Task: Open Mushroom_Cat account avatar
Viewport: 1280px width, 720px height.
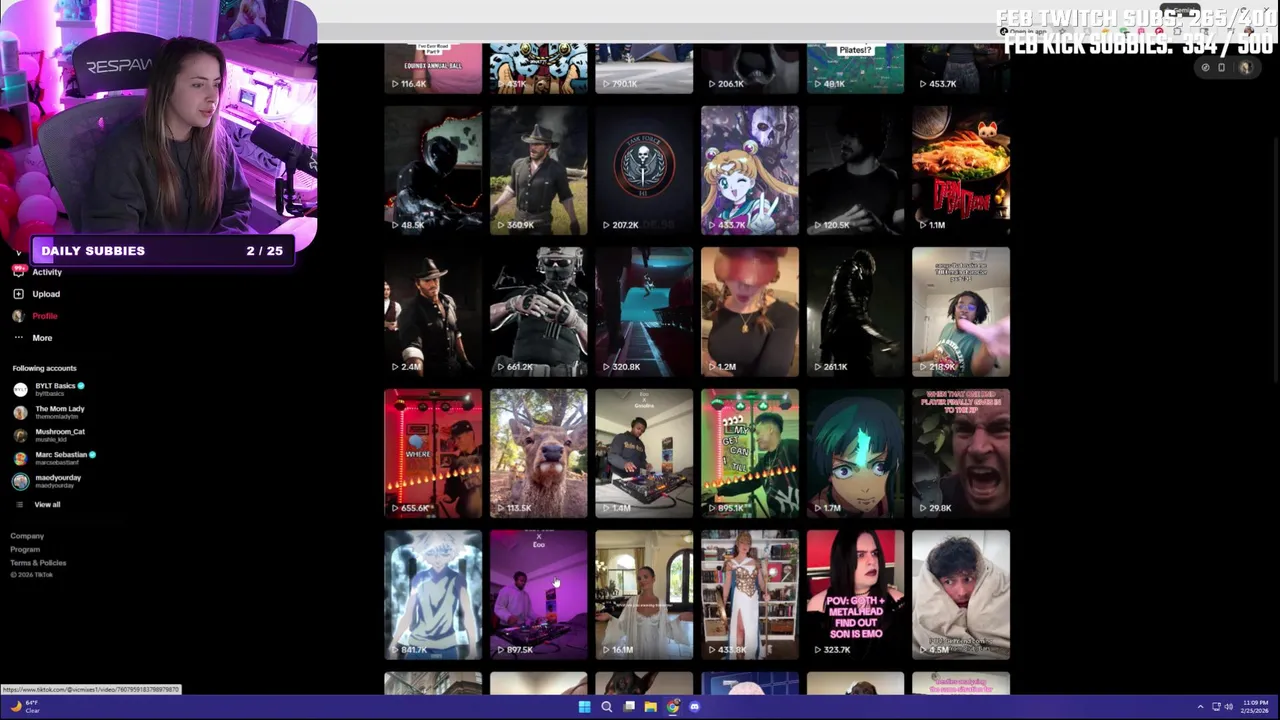Action: point(20,435)
